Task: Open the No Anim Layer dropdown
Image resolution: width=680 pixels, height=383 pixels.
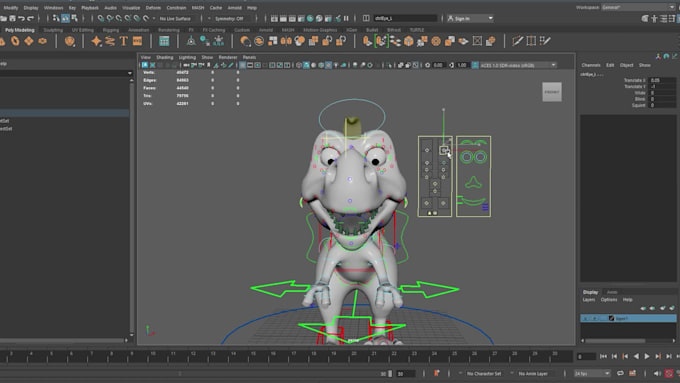Action: pyautogui.click(x=533, y=373)
